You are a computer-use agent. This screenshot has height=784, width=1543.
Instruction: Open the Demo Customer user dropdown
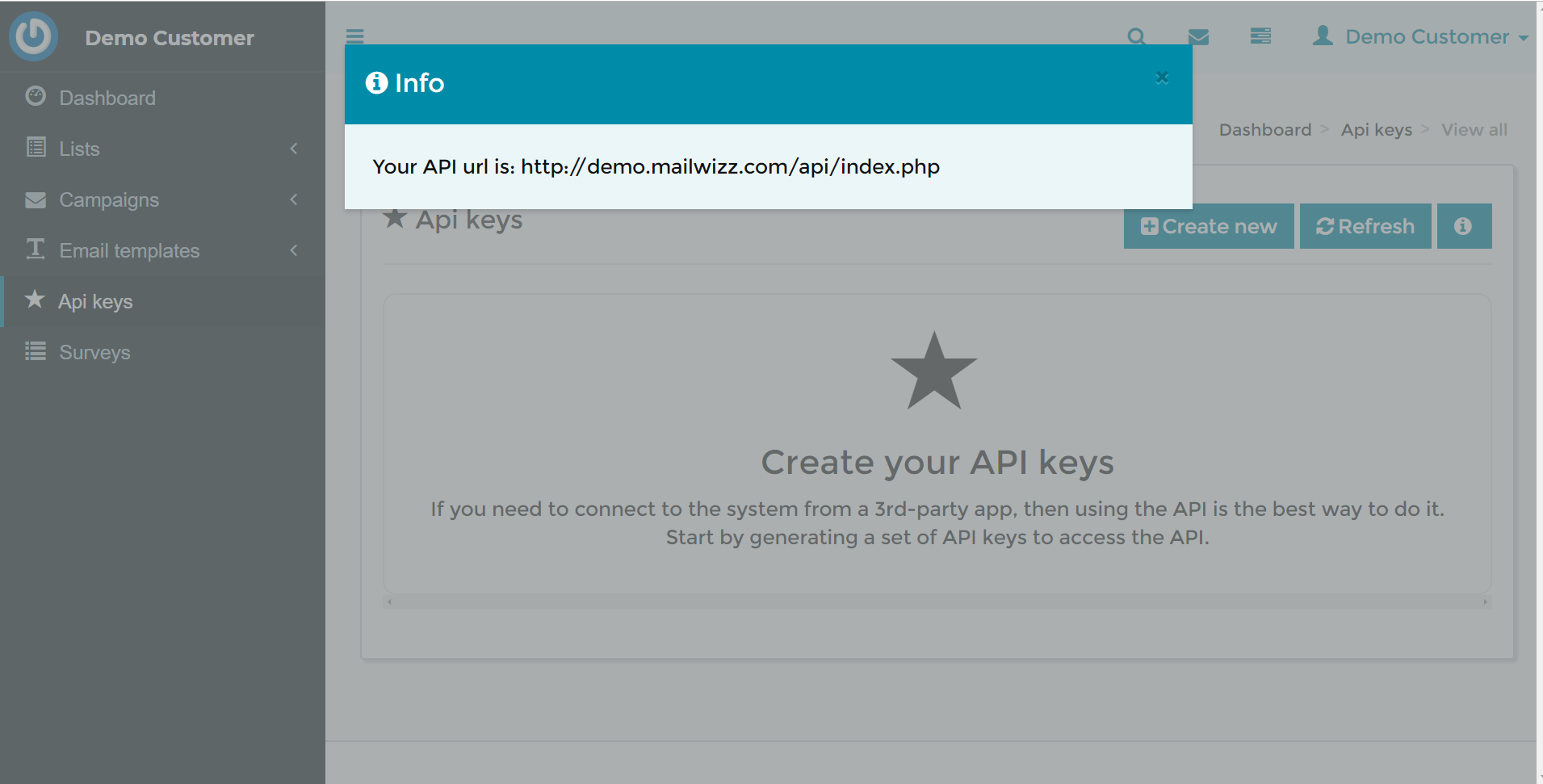pos(1420,36)
